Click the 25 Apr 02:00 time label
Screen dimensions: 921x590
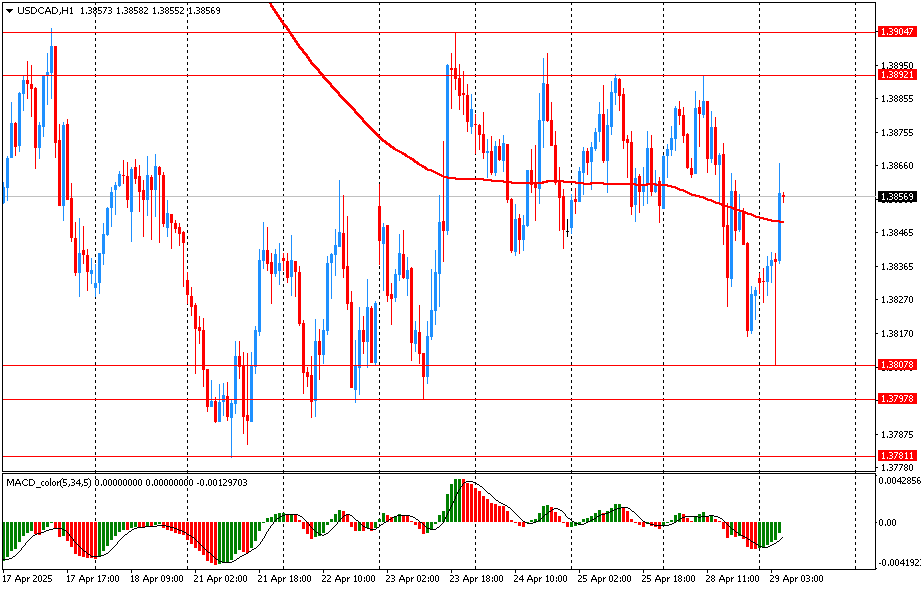pos(602,578)
